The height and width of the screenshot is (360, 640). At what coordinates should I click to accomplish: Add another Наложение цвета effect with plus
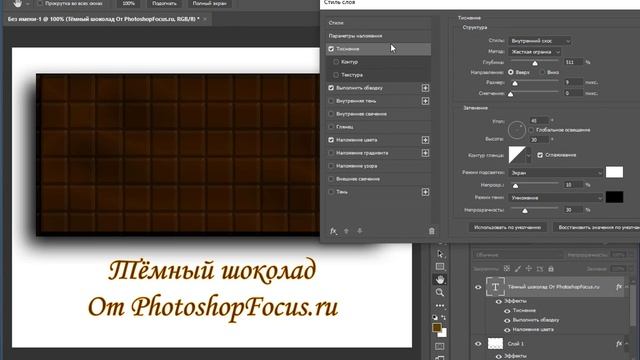425,140
